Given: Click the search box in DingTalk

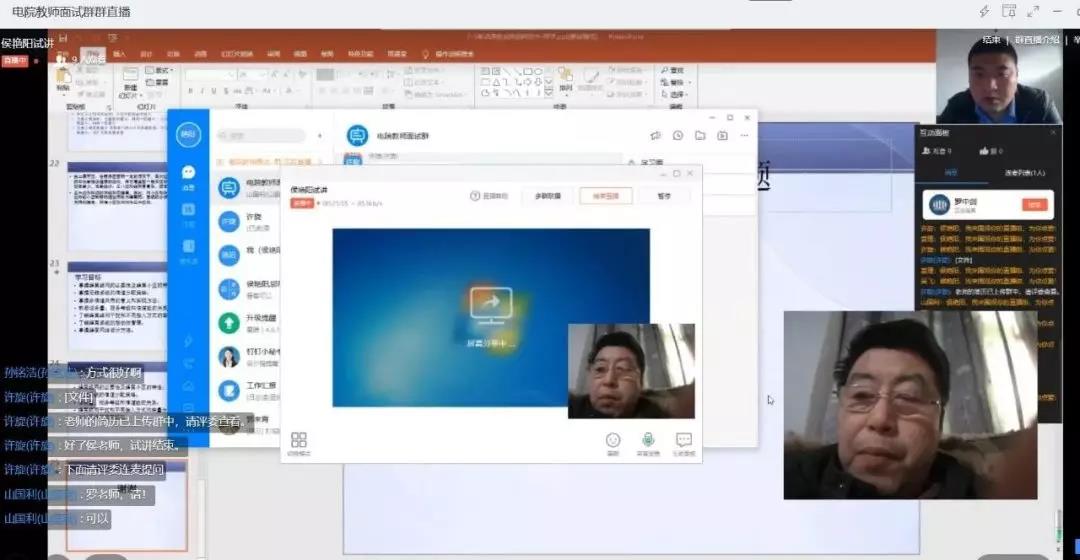Looking at the screenshot, I should [x=261, y=136].
